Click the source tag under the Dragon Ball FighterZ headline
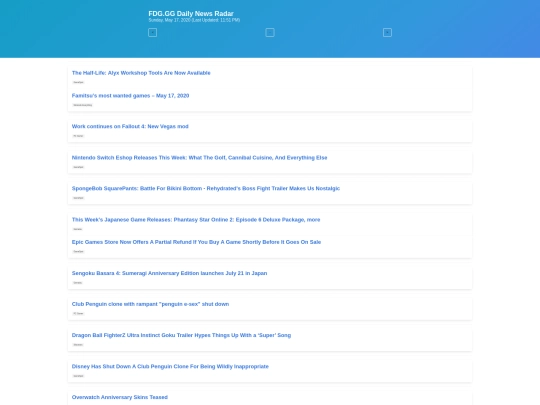The image size is (540, 405). click(78, 345)
